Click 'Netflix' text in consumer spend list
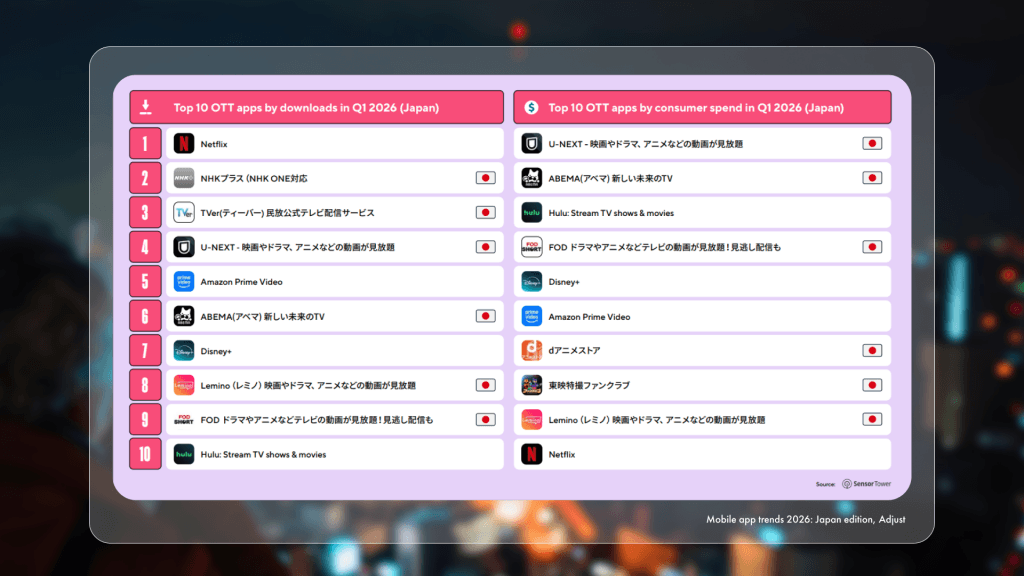 tap(562, 455)
